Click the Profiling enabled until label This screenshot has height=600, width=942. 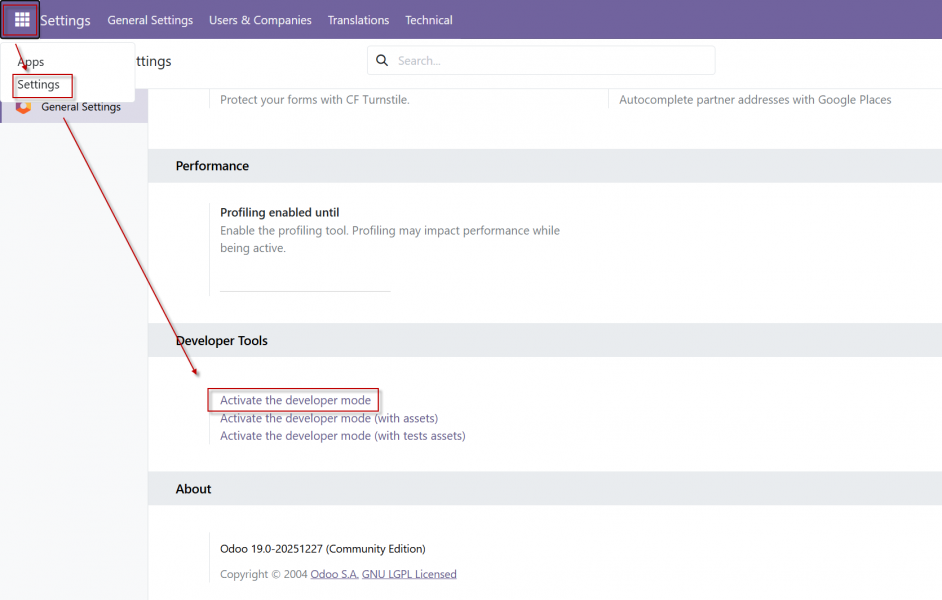point(279,213)
